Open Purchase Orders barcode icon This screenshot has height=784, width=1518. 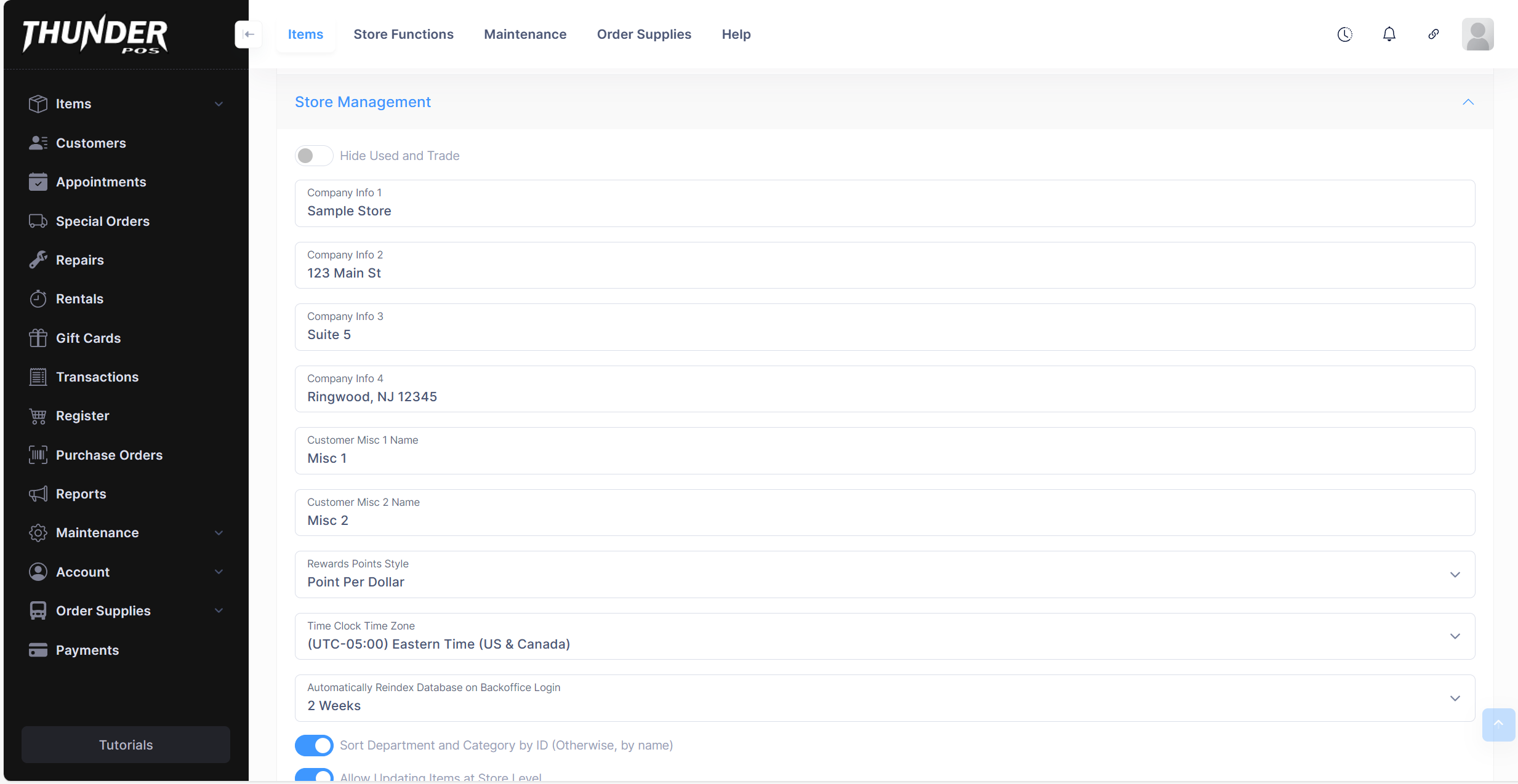tap(38, 455)
